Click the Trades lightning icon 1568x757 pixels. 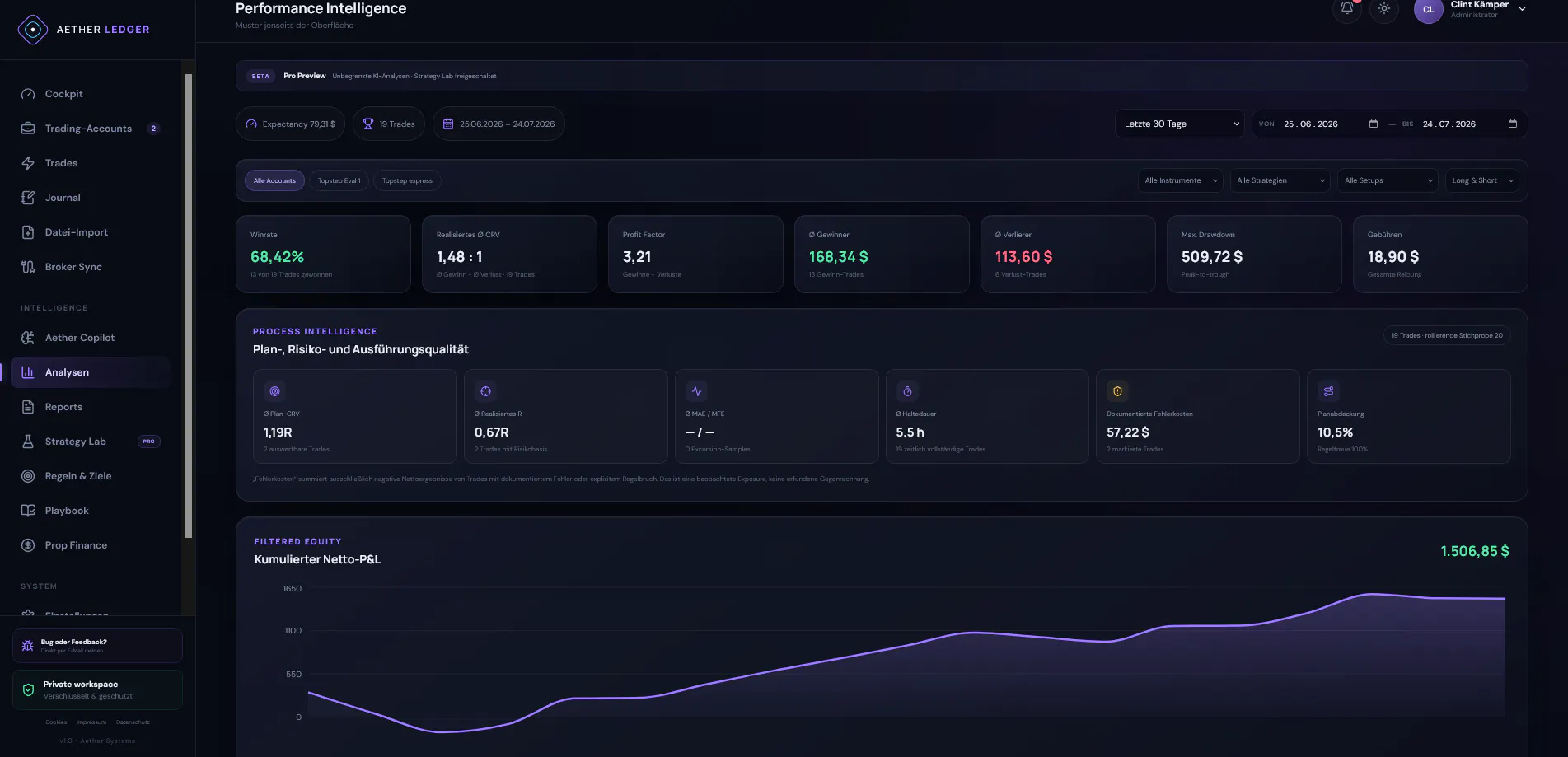[28, 163]
